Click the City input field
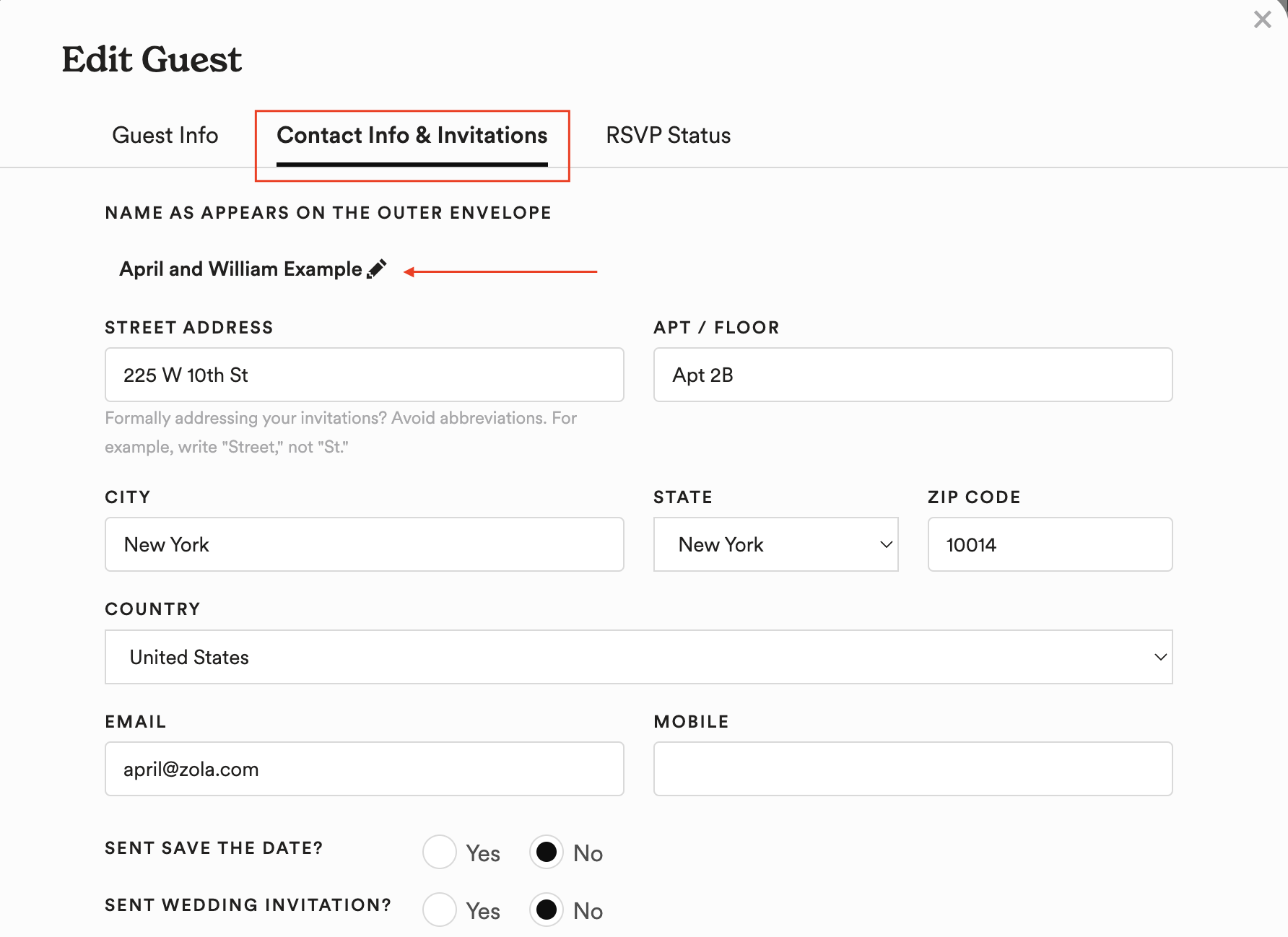Viewport: 1288px width, 937px height. coord(365,544)
